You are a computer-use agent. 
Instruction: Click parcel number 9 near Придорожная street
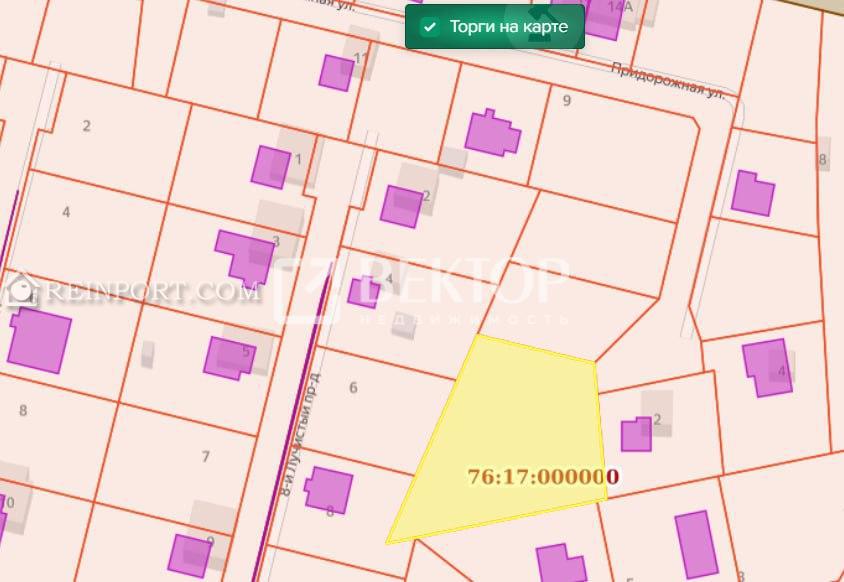(x=567, y=101)
